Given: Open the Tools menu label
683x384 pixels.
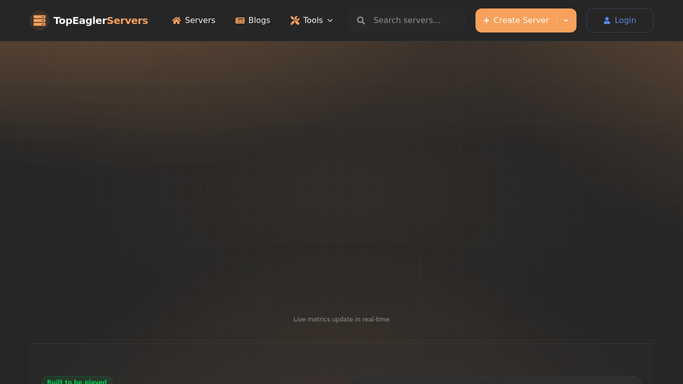Looking at the screenshot, I should click(313, 20).
